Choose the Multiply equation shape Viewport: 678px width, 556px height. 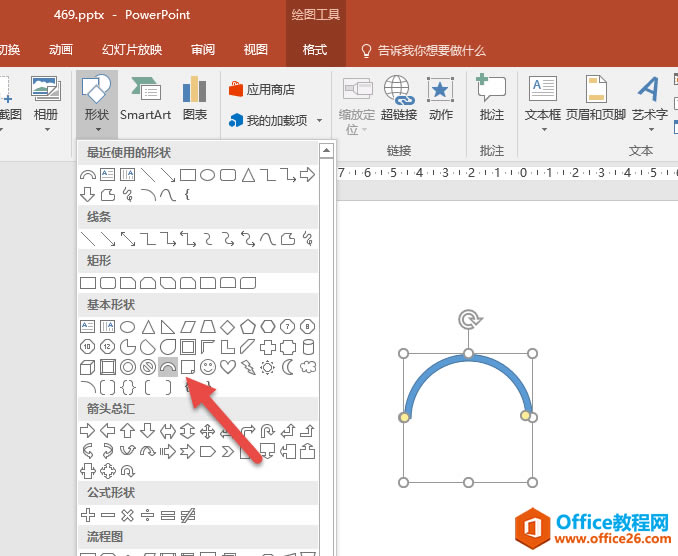click(128, 515)
